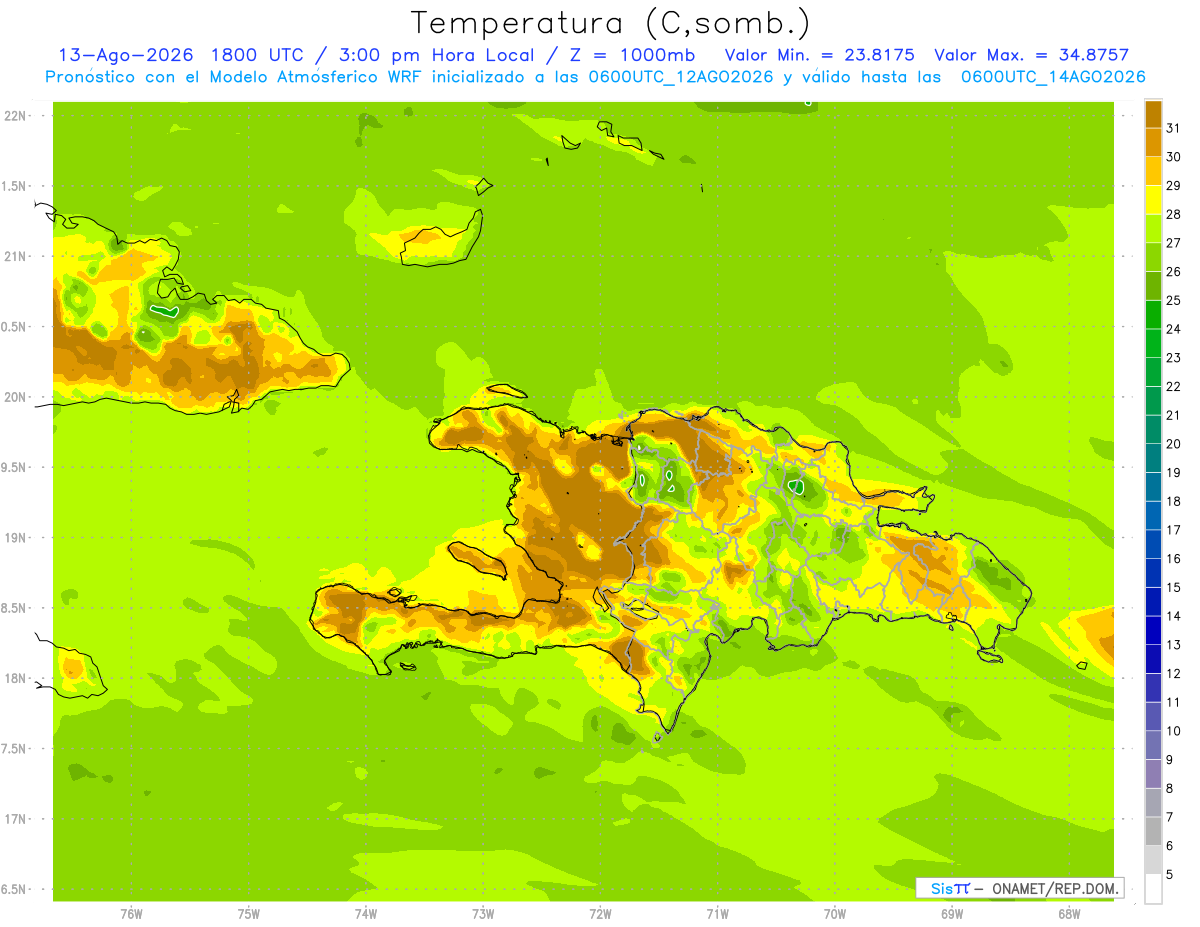
Task: Click the "69W" longitude axis label
Action: pos(952,914)
